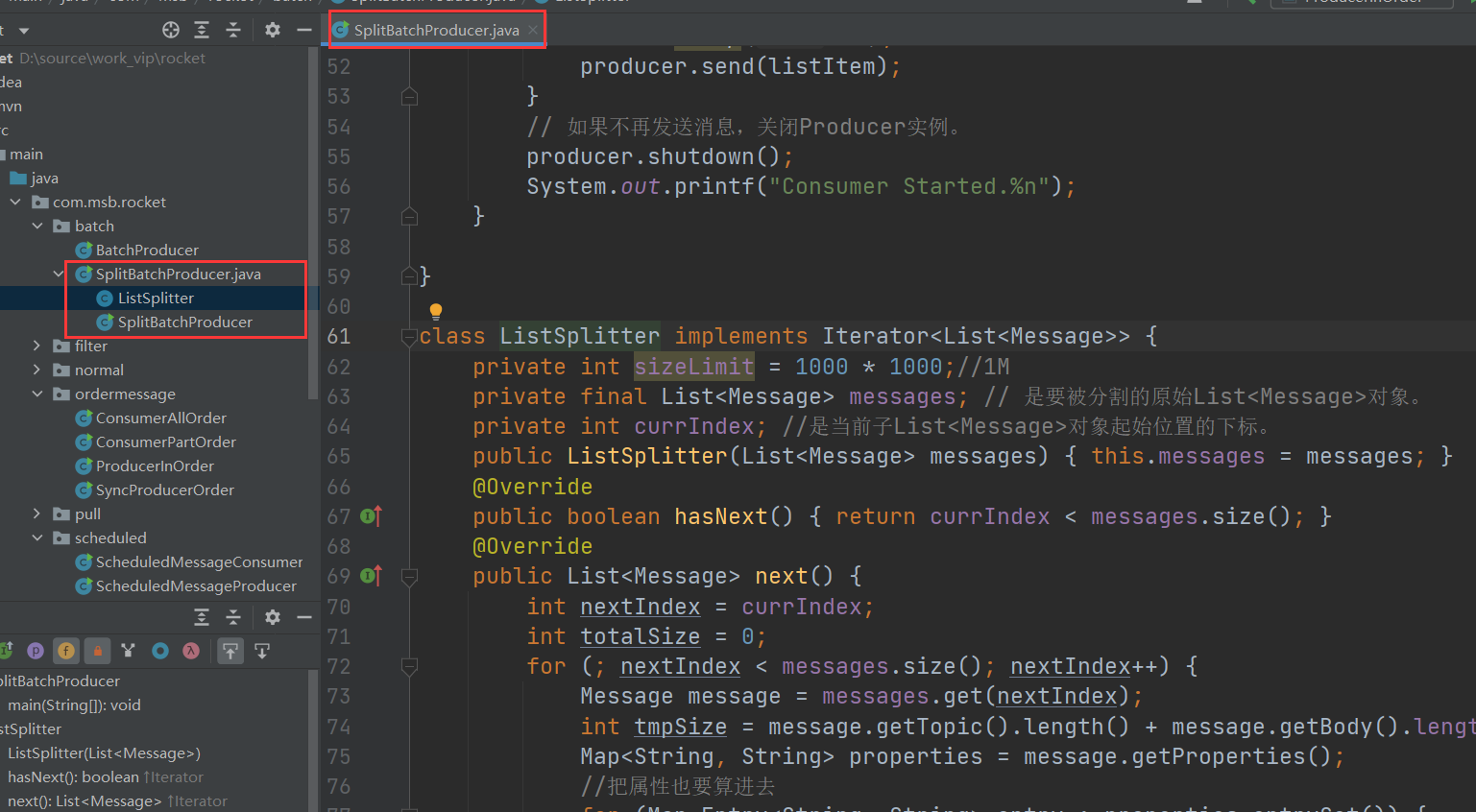Collapse the ordermessage folder
The image size is (1476, 812).
tap(37, 394)
